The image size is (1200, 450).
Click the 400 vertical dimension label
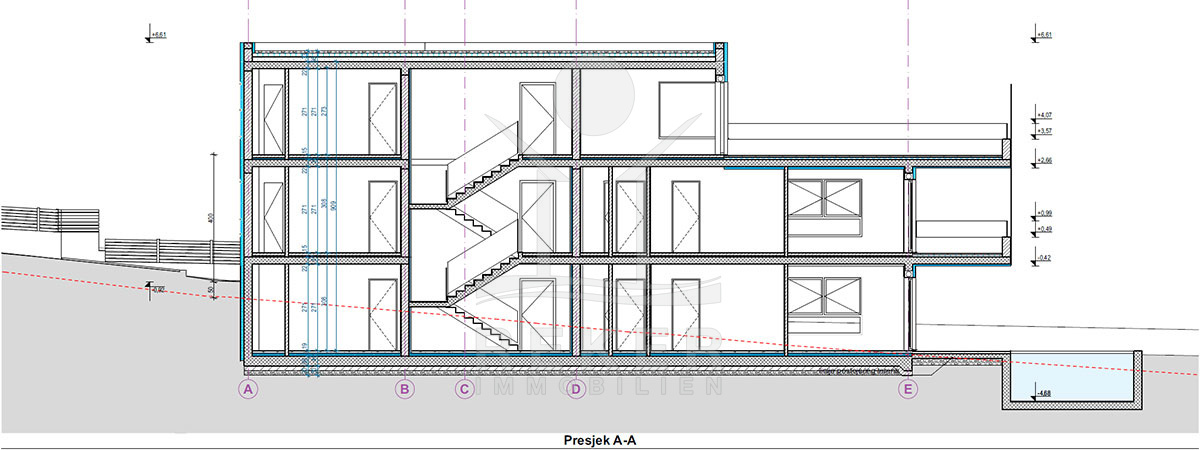[x=211, y=218]
